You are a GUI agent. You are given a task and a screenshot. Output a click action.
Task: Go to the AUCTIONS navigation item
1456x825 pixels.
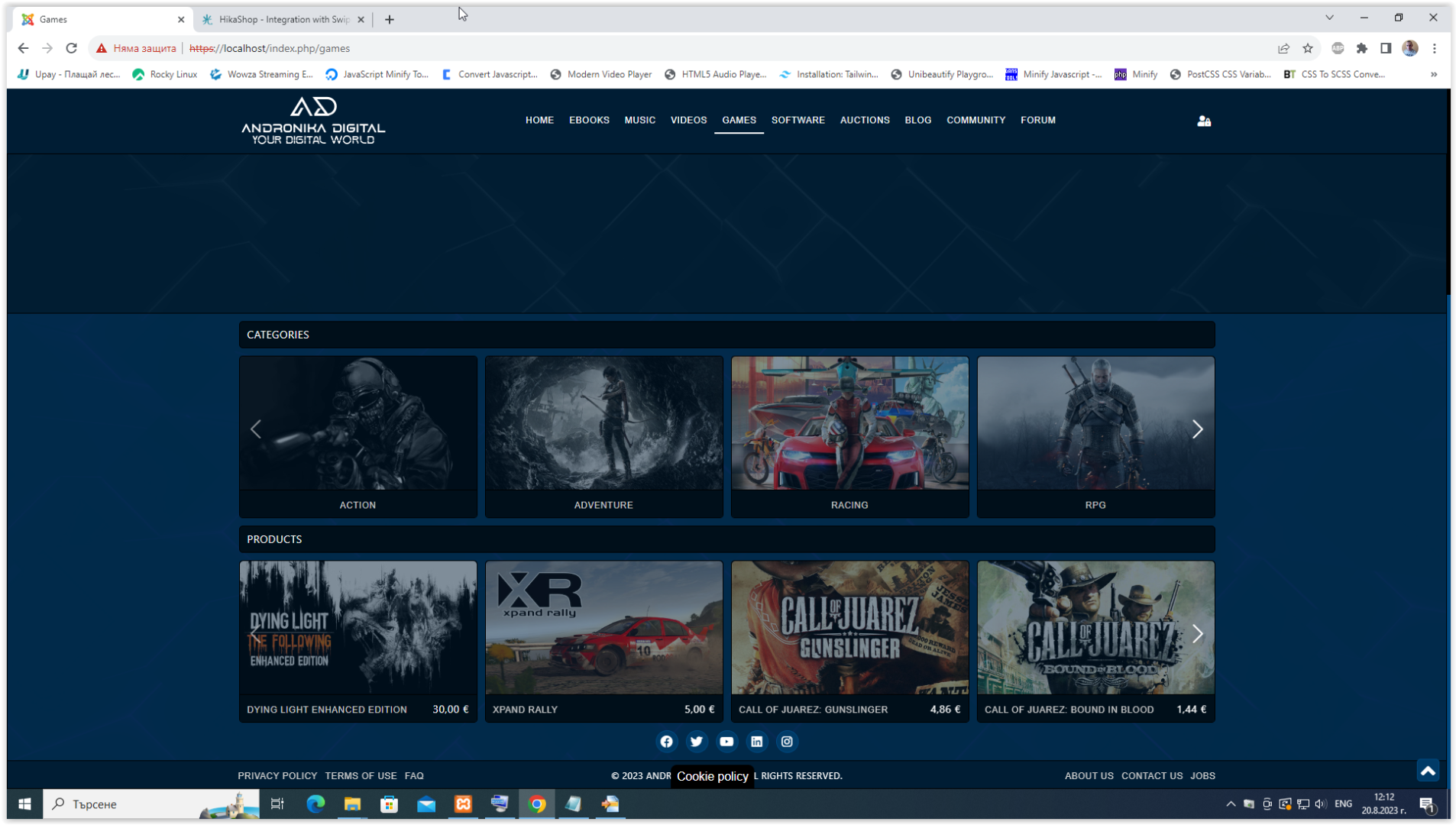point(865,120)
